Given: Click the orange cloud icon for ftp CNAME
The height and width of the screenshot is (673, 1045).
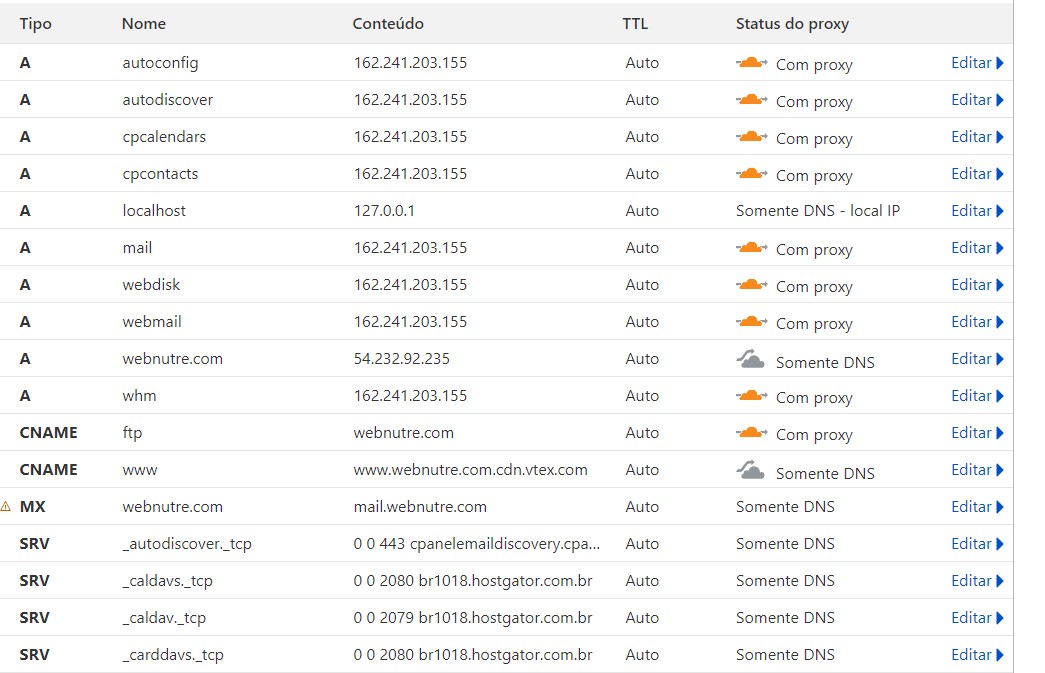Looking at the screenshot, I should click(751, 433).
